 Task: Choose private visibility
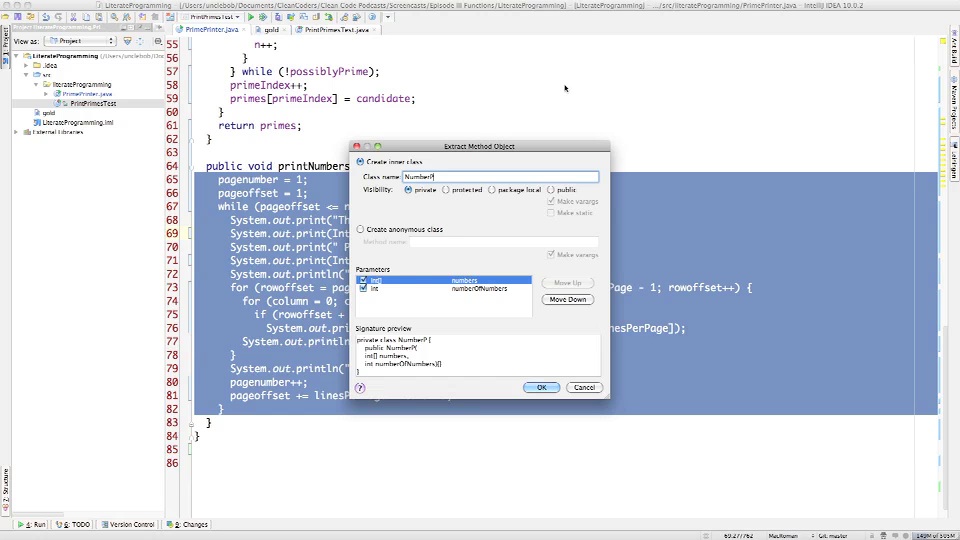408,190
